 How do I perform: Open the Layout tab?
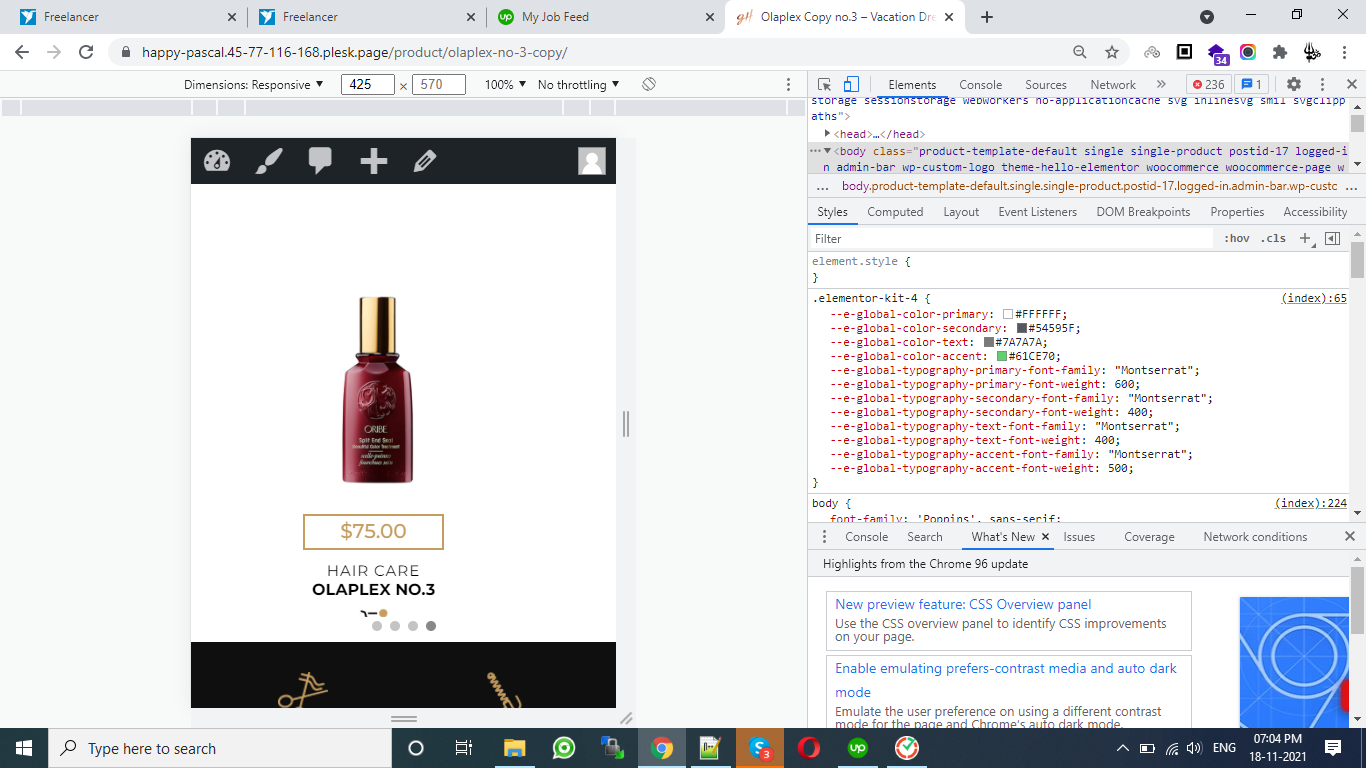961,212
